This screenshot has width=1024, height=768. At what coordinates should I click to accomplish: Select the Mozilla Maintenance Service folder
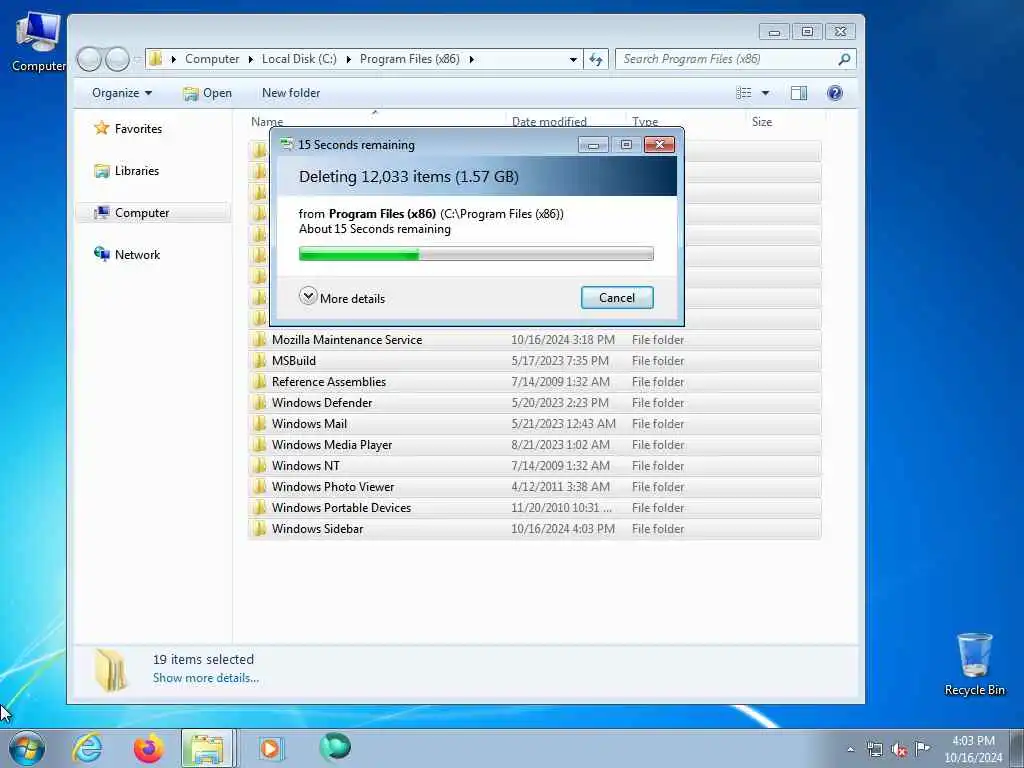(x=534, y=340)
